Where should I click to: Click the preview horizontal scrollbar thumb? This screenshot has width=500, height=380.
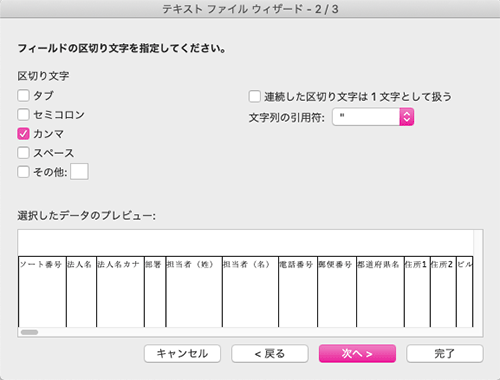(x=29, y=332)
